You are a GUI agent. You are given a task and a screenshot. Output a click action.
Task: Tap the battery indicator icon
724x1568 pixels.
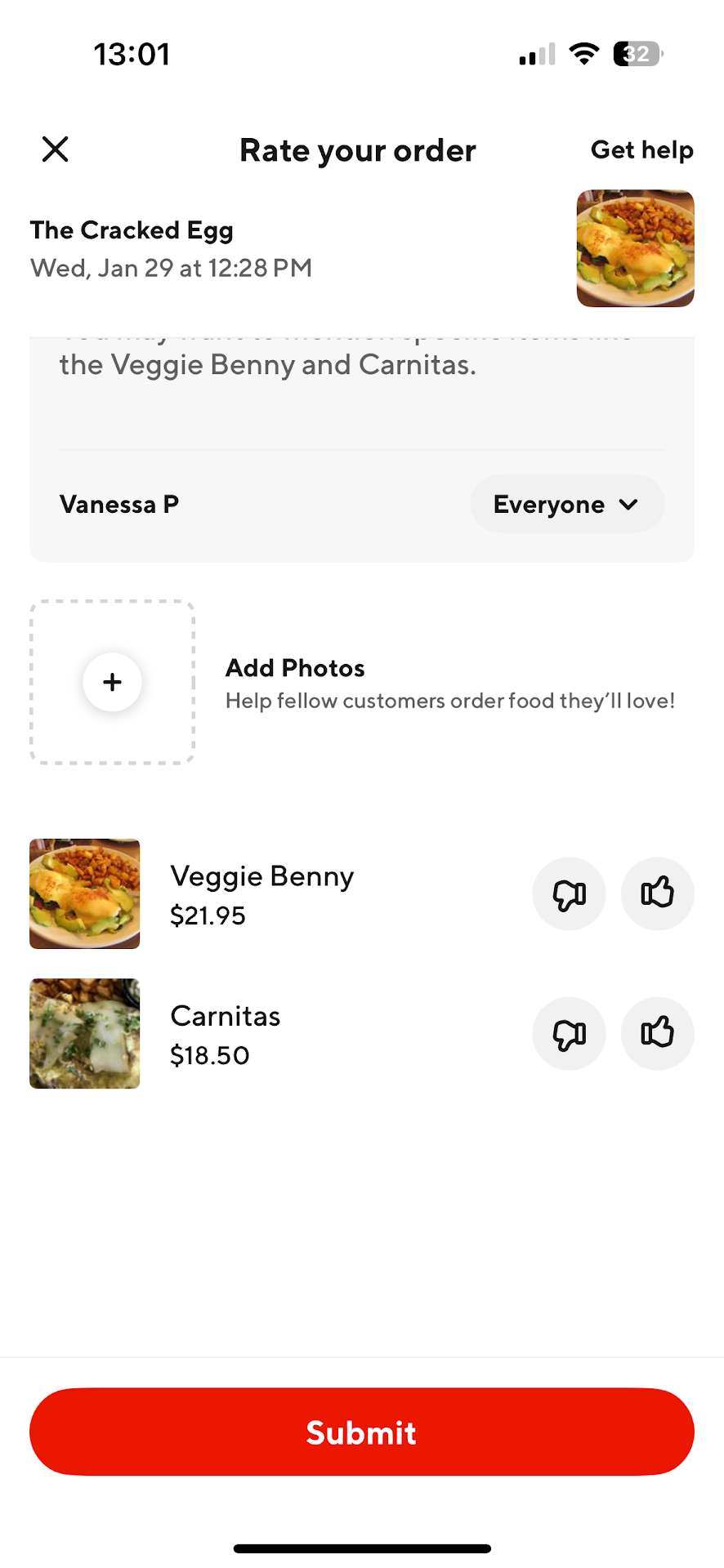[637, 54]
